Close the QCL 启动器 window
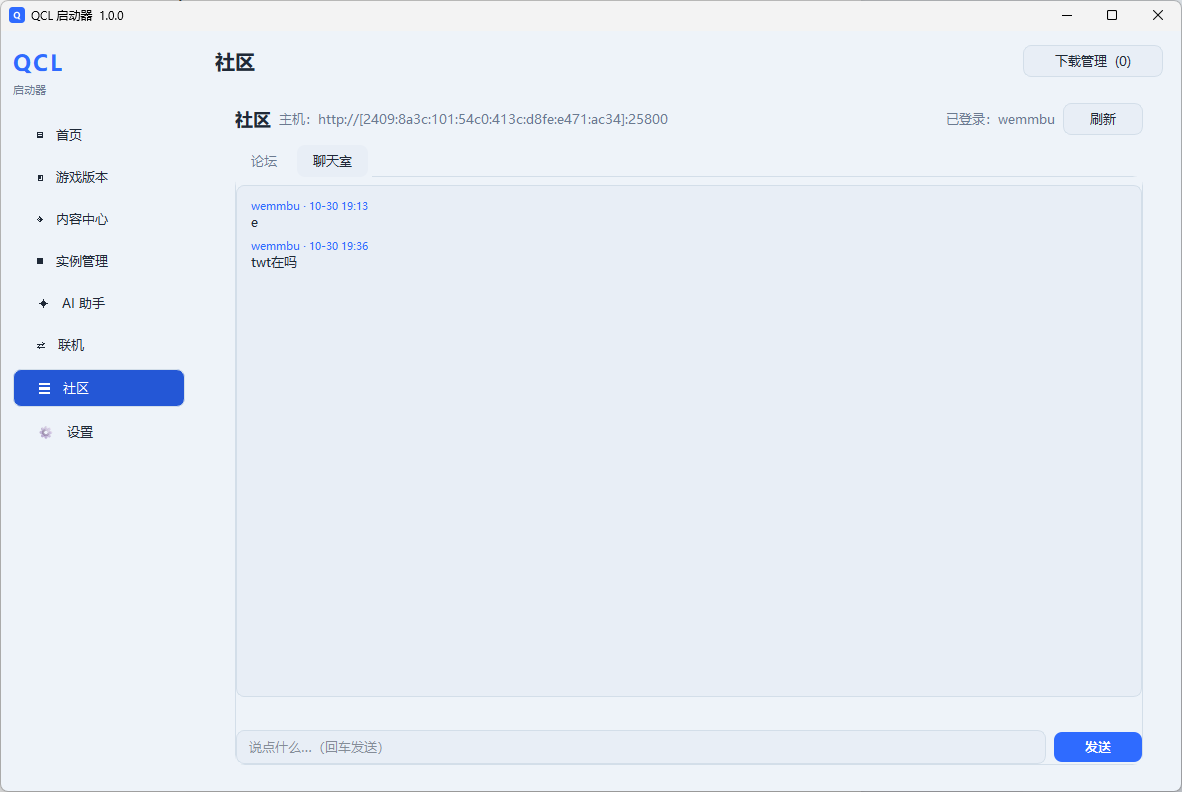The image size is (1182, 792). [1158, 15]
